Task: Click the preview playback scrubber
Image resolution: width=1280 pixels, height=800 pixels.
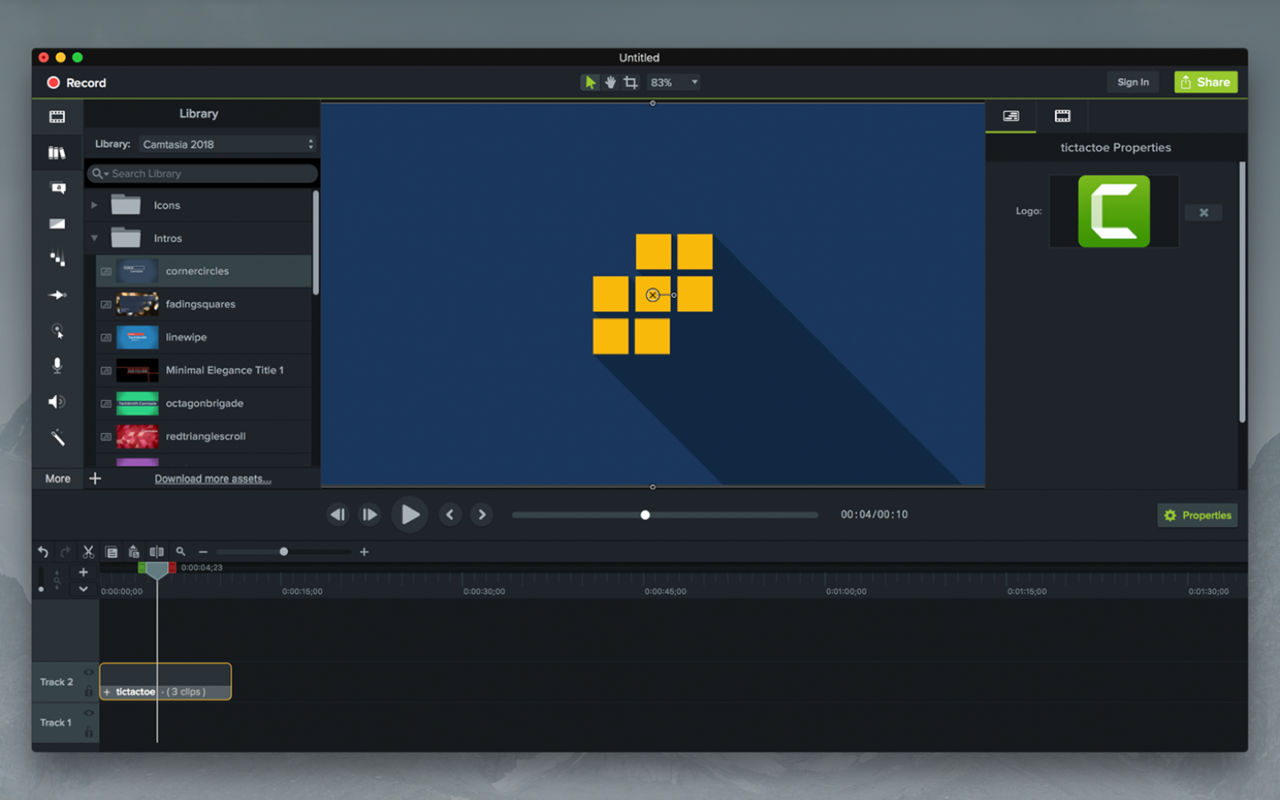Action: click(645, 515)
